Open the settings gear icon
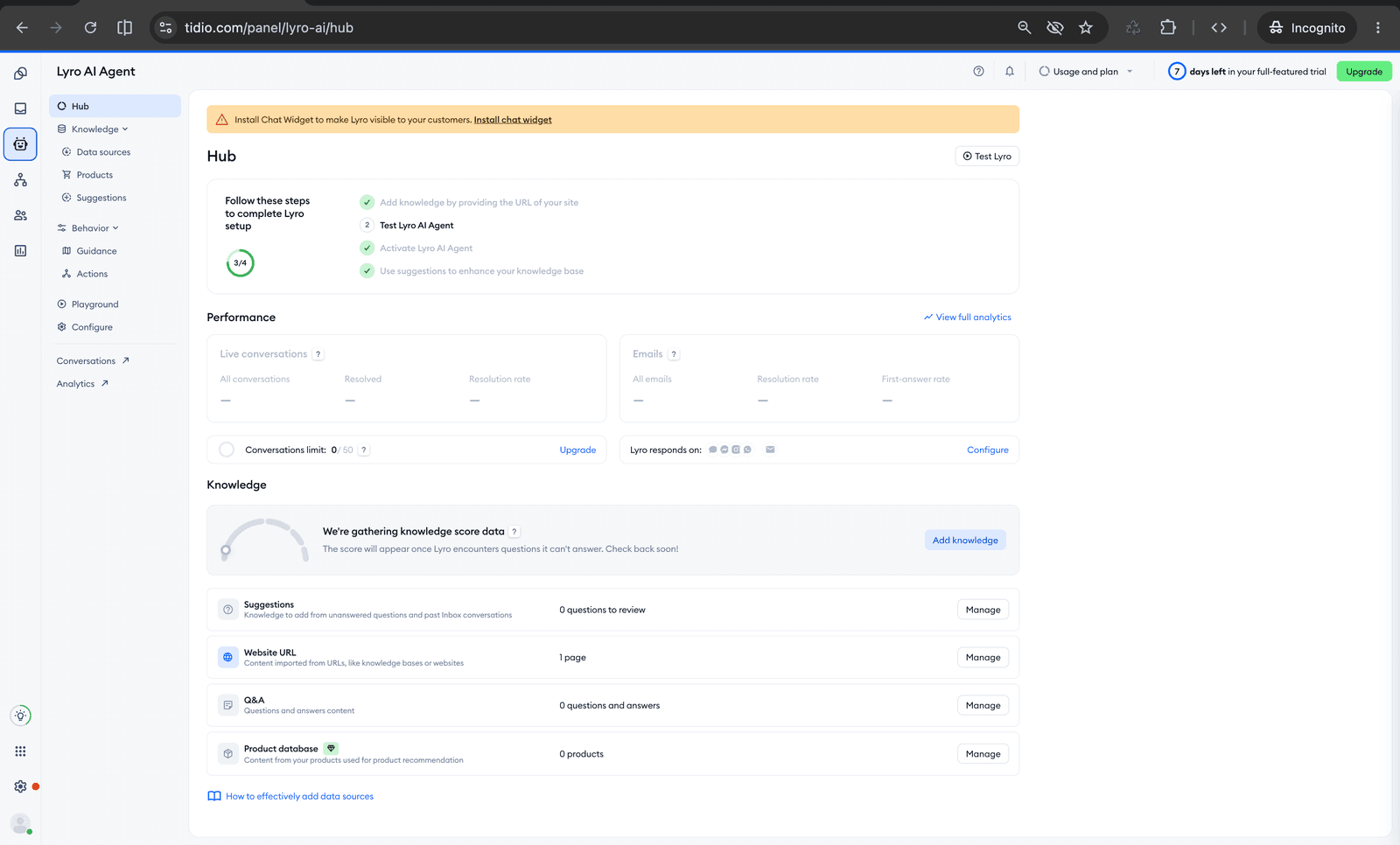Viewport: 1400px width, 845px height. [20, 786]
